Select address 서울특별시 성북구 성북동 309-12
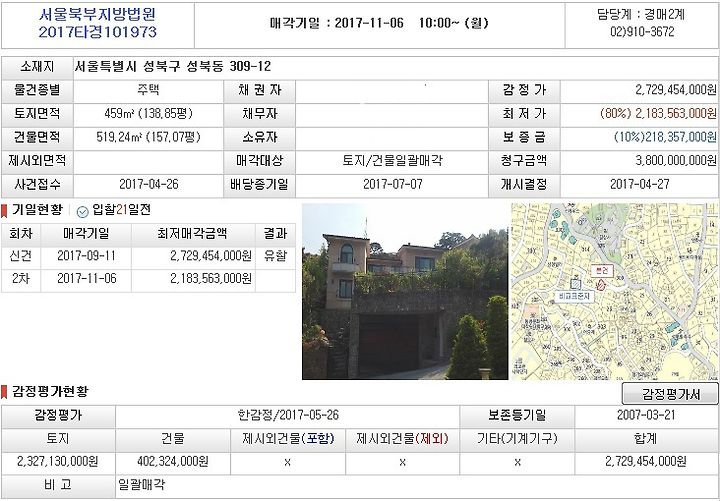Viewport: 720px width, 501px height. point(173,67)
